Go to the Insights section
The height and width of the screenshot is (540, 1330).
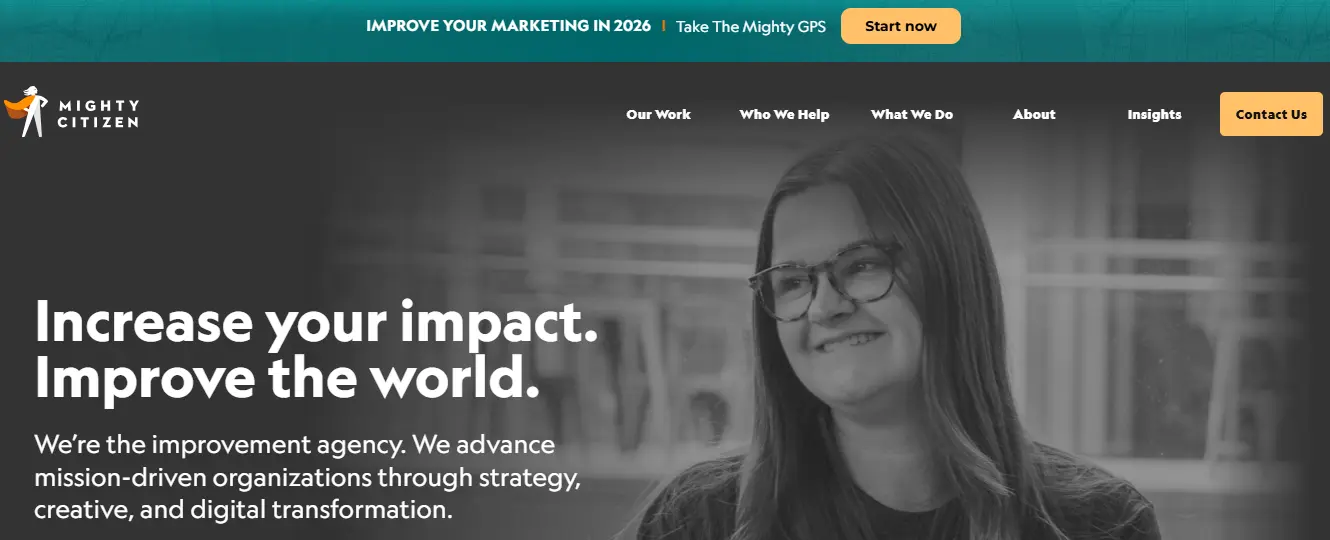coord(1154,114)
